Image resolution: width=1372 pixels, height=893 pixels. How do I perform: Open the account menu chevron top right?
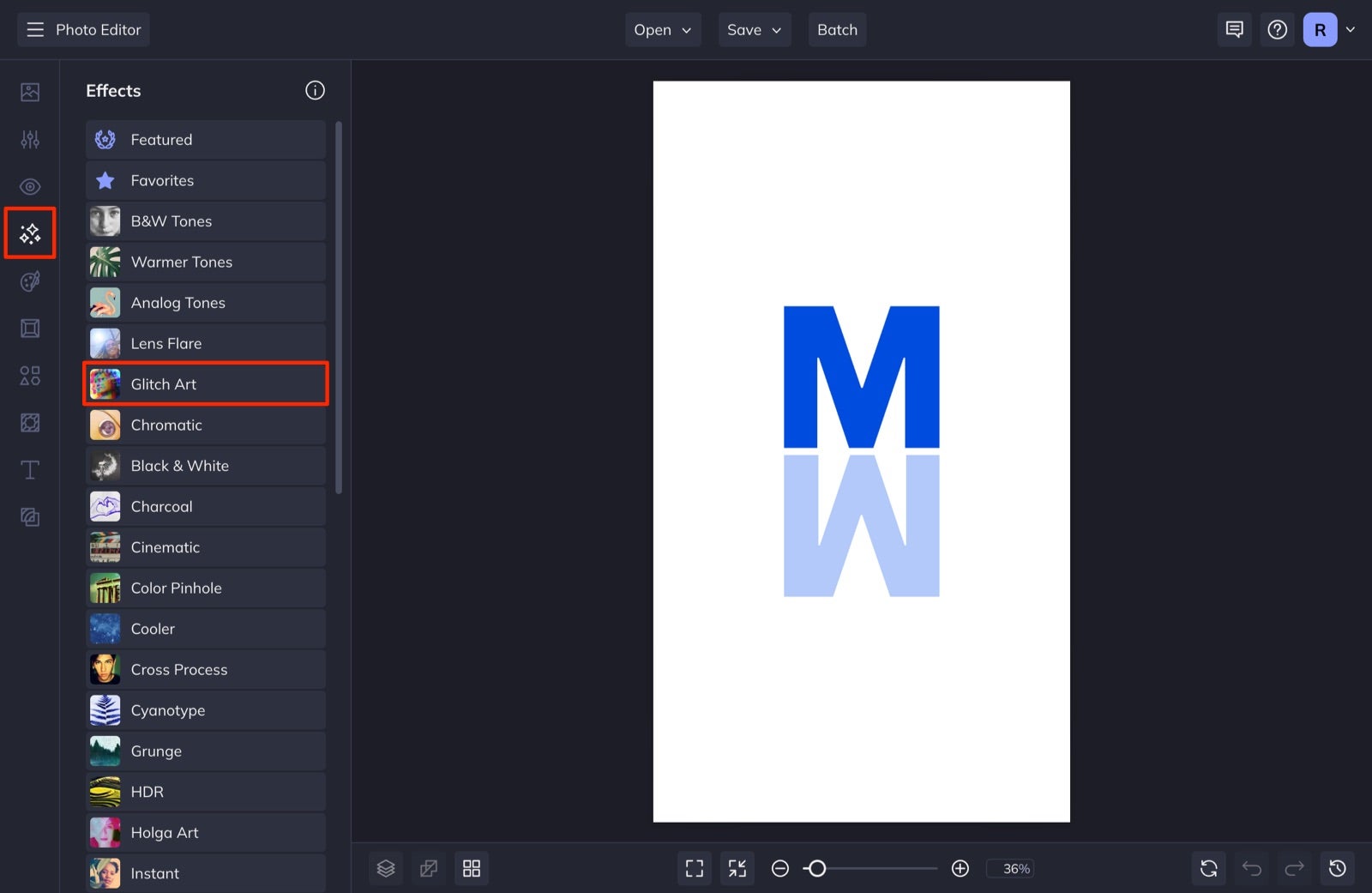point(1351,29)
